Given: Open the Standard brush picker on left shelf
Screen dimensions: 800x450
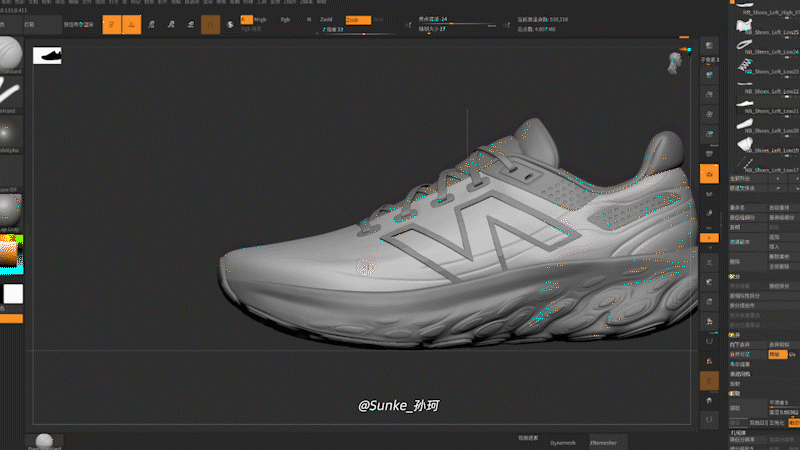Looking at the screenshot, I should pyautogui.click(x=11, y=55).
